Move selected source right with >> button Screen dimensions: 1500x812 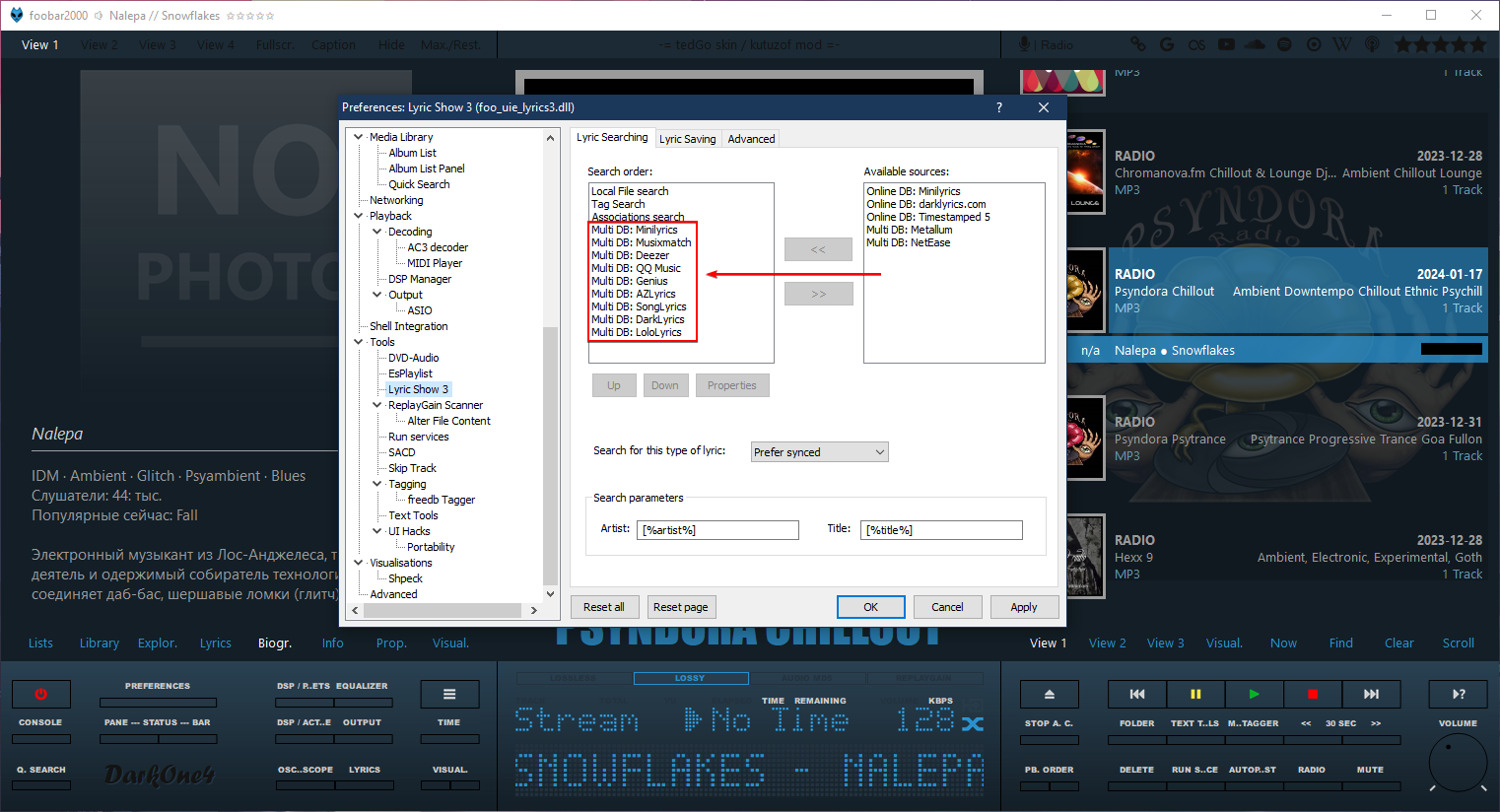coord(818,294)
